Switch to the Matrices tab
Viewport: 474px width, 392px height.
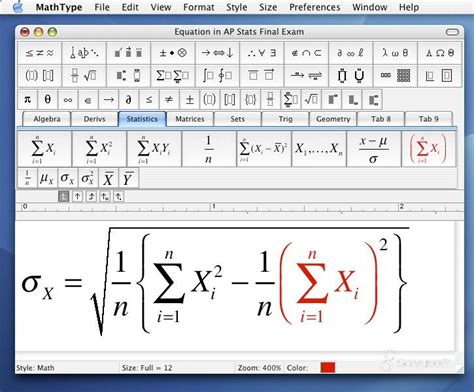coord(190,119)
